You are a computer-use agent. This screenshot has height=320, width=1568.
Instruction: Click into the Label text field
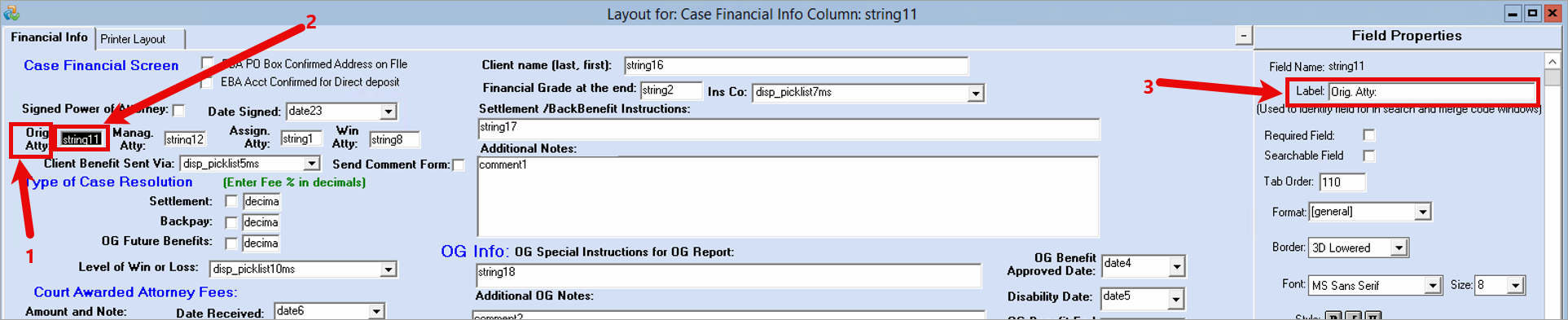(x=1431, y=92)
